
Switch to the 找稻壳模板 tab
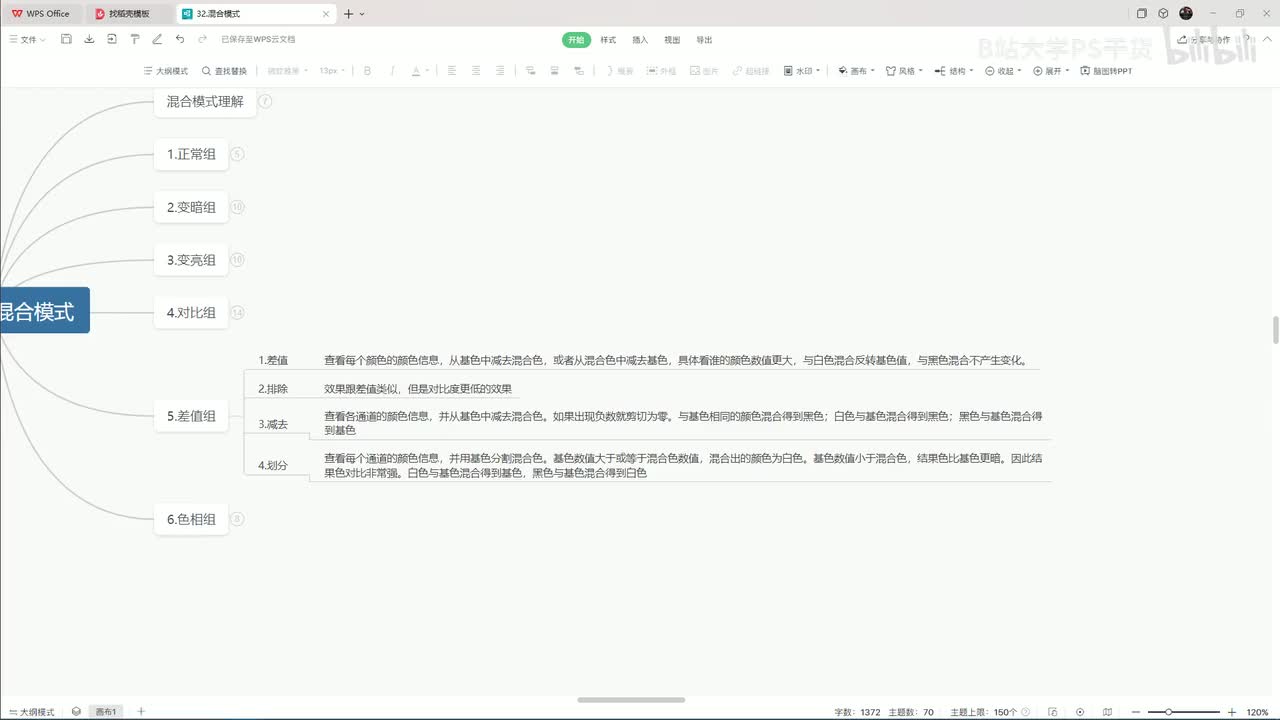(130, 14)
